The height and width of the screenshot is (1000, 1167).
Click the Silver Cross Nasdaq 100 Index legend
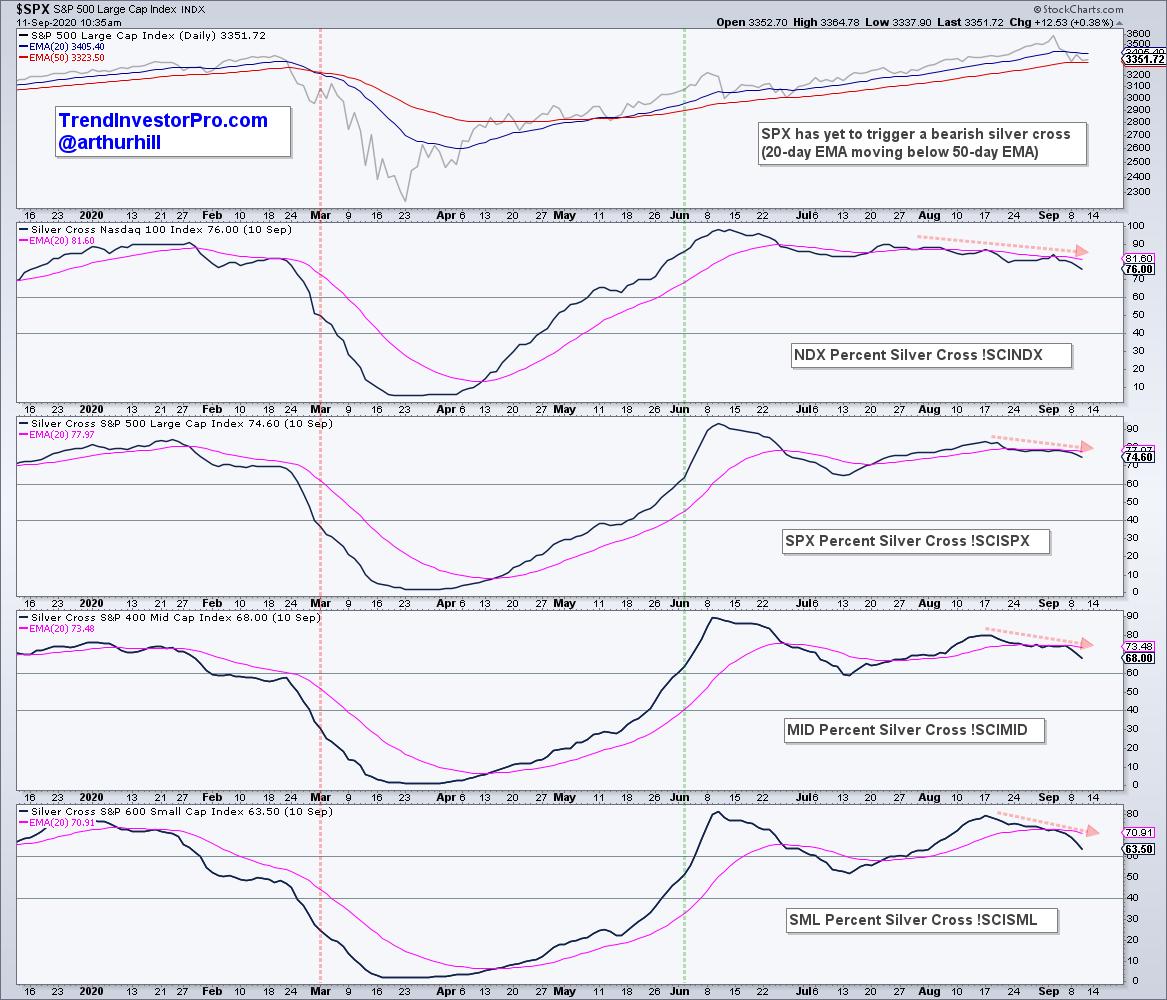tap(156, 230)
